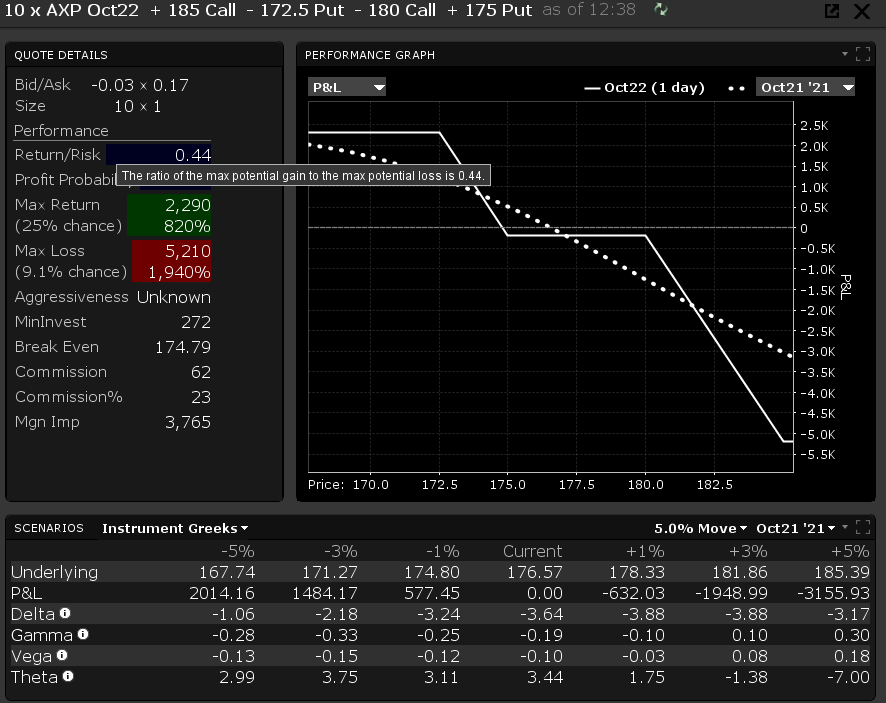Click the Current column header

[x=533, y=551]
